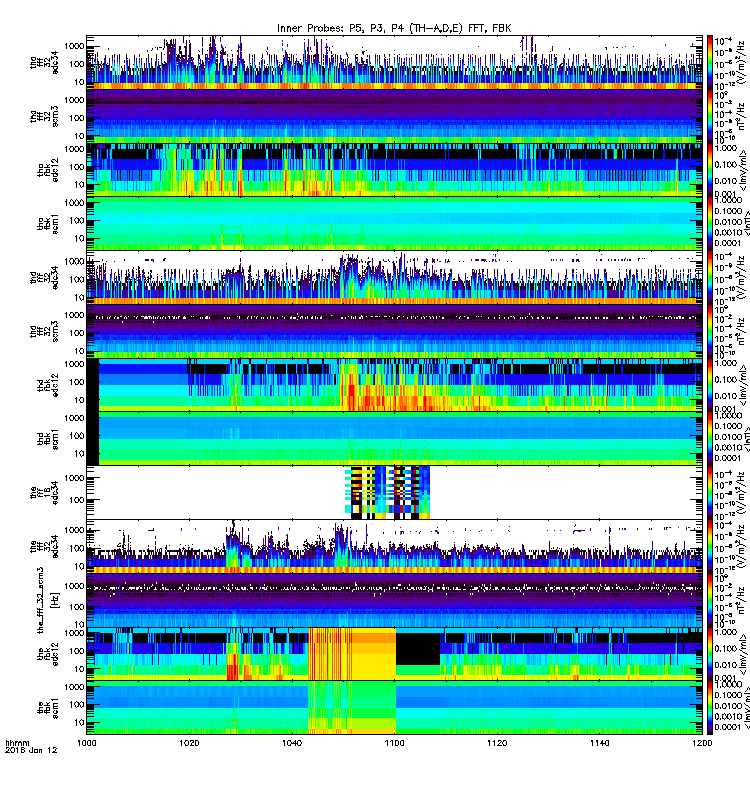Click the 1120 time tick label

coord(497,743)
